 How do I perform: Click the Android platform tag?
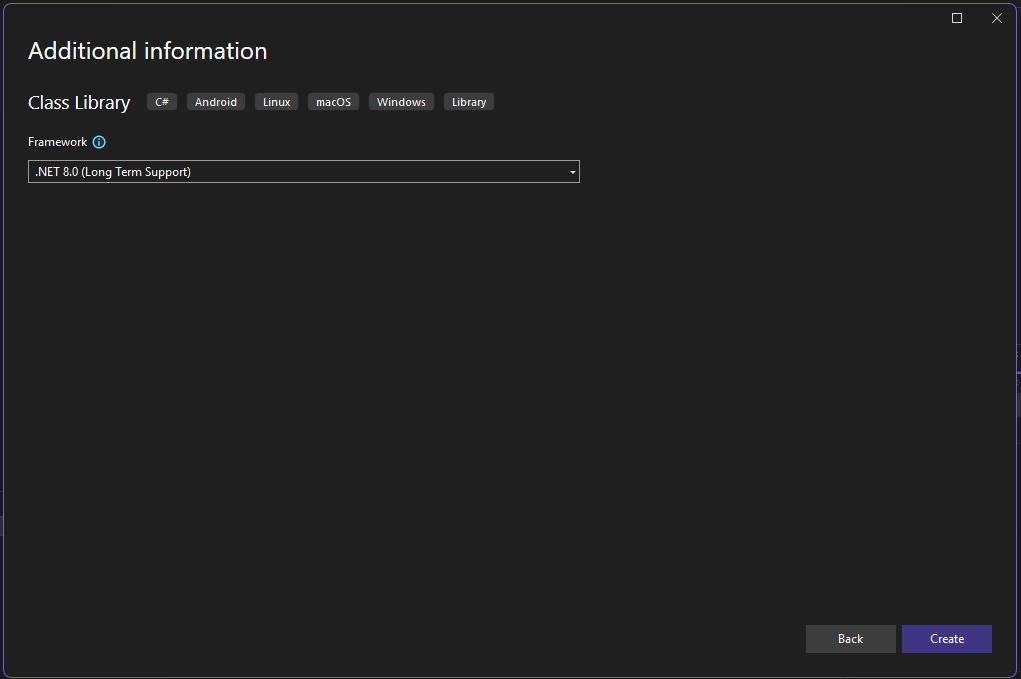tap(216, 102)
